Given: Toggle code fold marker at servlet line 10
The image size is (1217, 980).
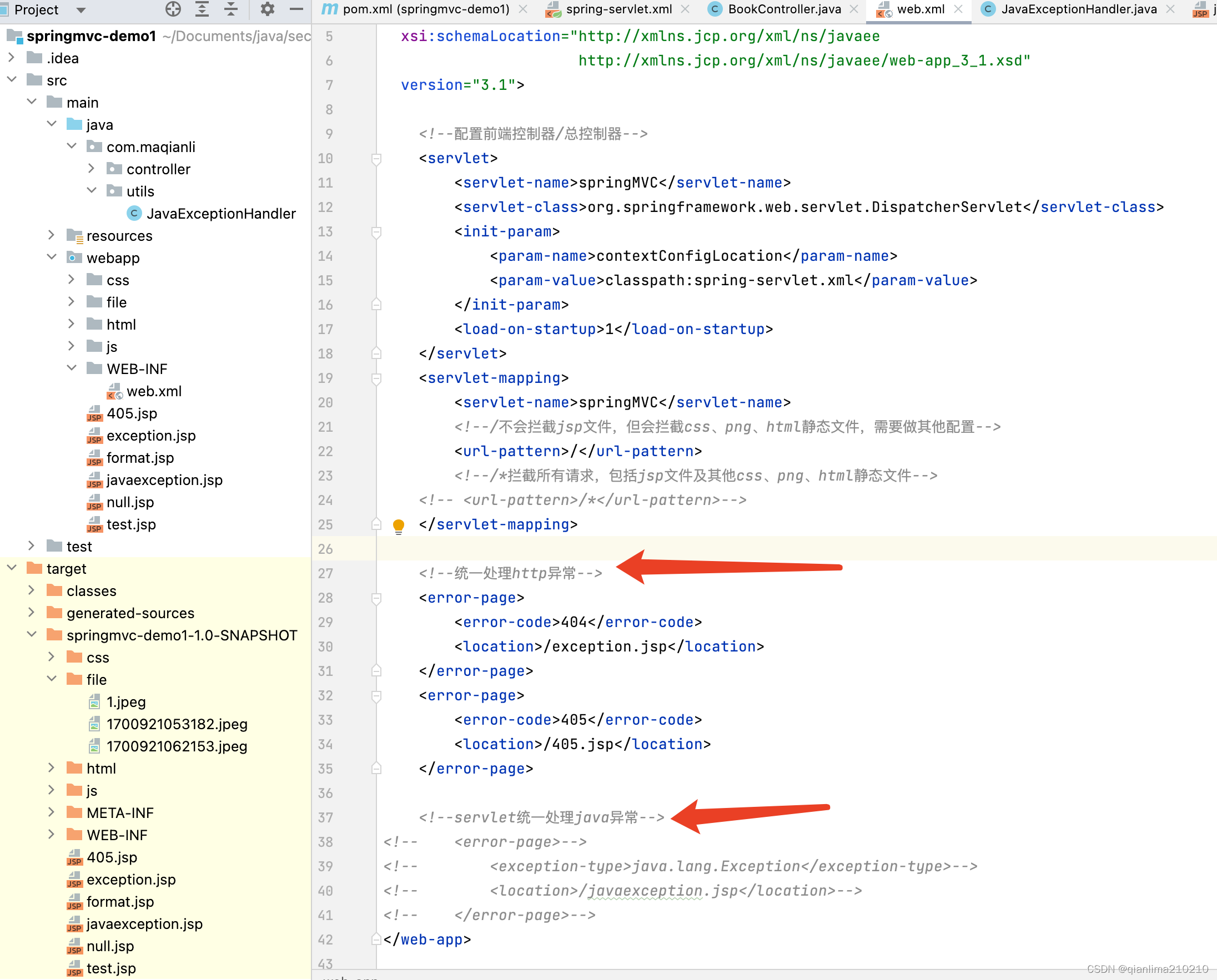Looking at the screenshot, I should [x=376, y=159].
